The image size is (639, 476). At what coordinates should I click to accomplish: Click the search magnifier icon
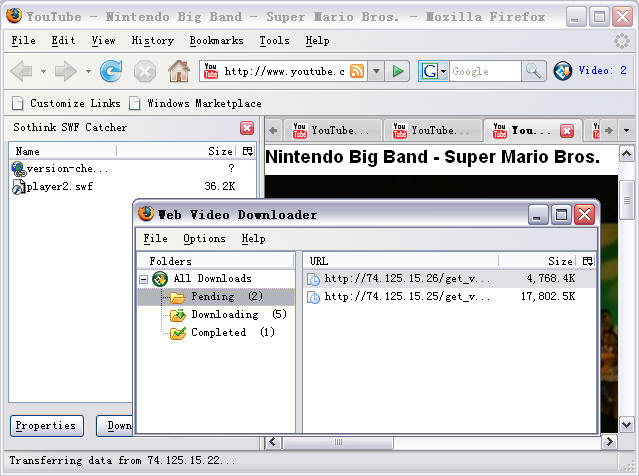tap(533, 71)
